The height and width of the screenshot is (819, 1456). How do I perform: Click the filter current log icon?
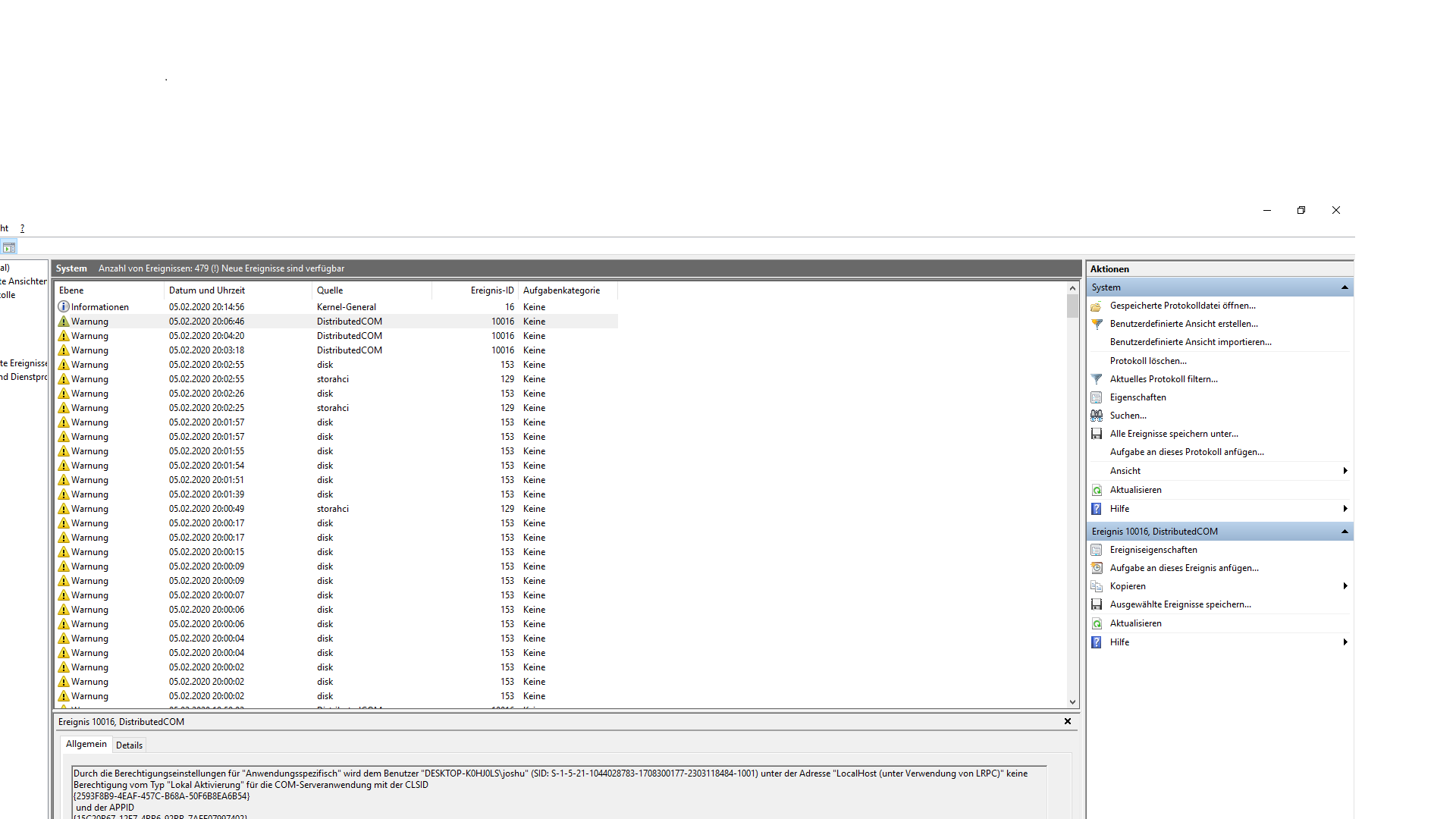point(1097,379)
